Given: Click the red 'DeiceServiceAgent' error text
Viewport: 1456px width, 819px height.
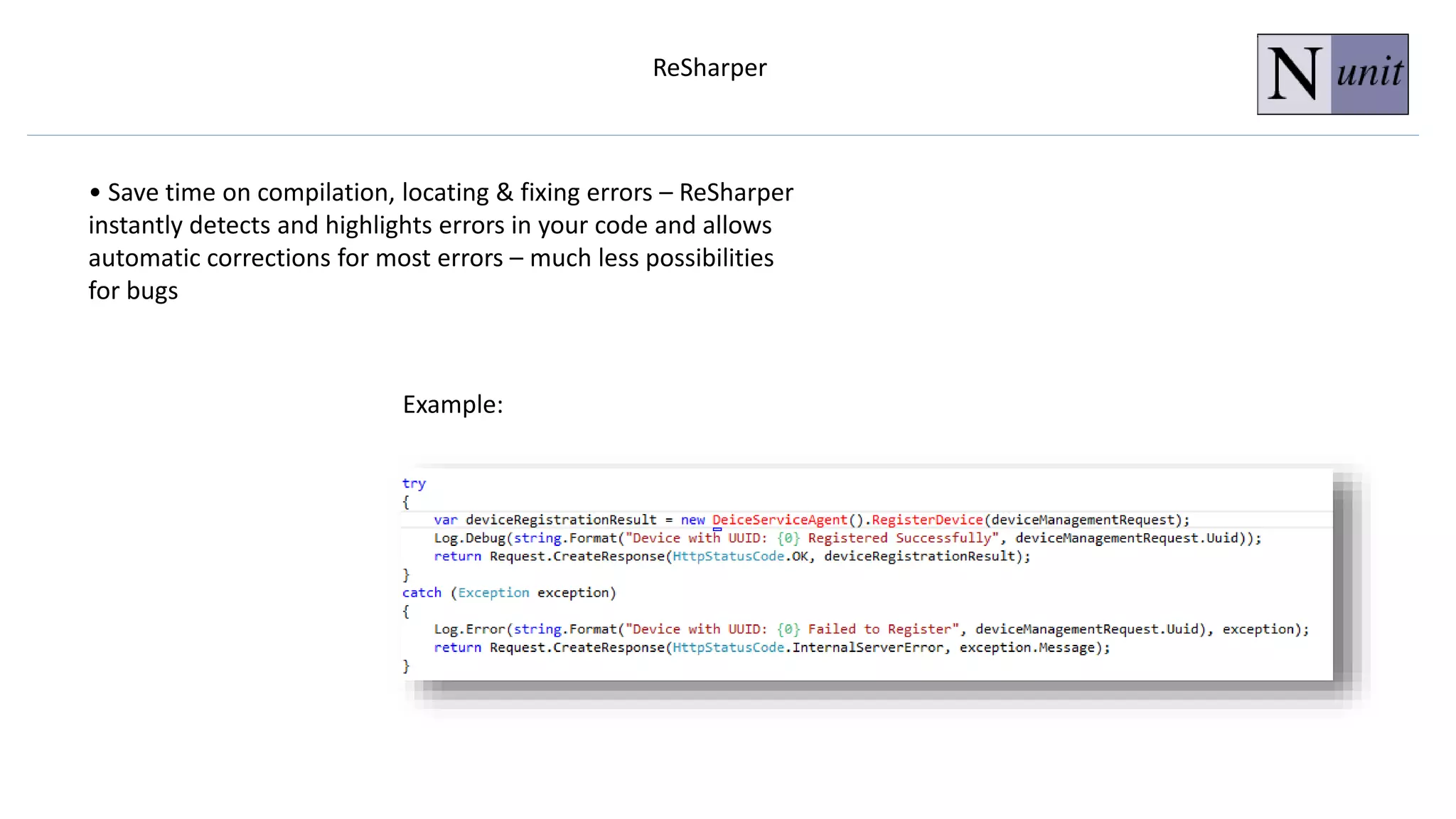Looking at the screenshot, I should pyautogui.click(x=780, y=520).
